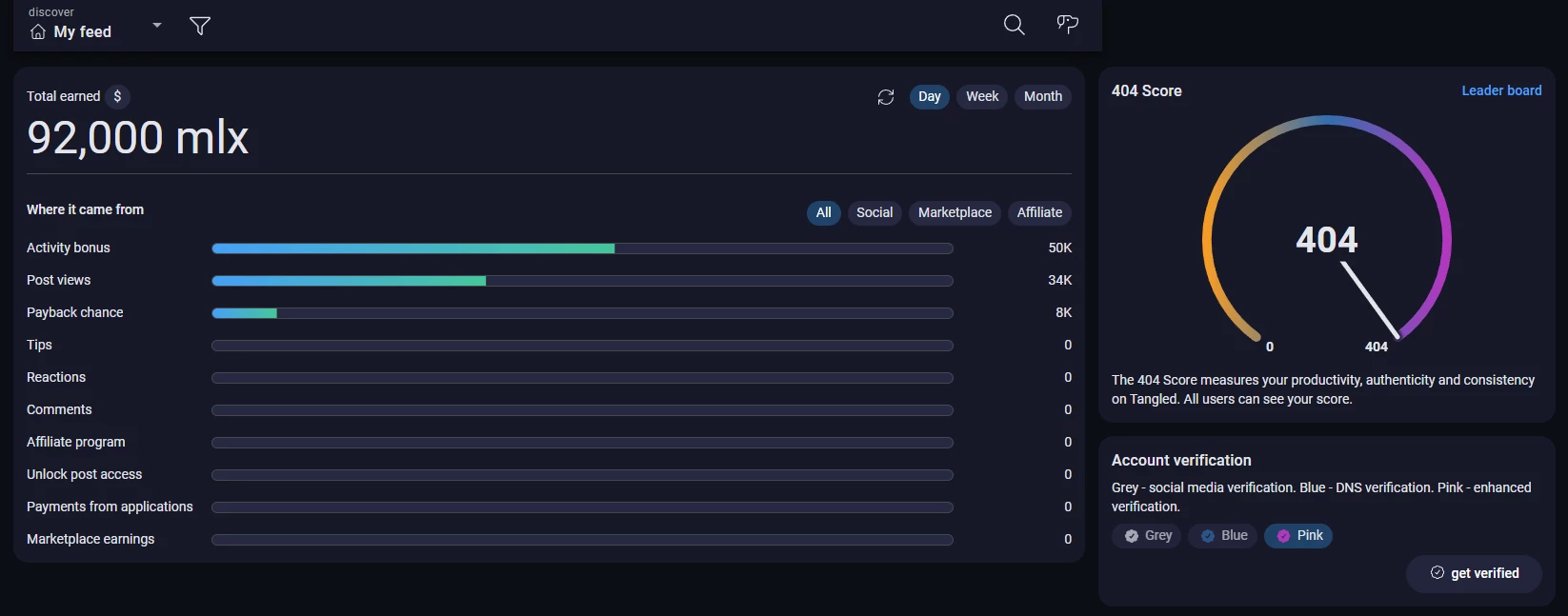Select the Pink verification badge
The height and width of the screenshot is (616, 1568).
pyautogui.click(x=1298, y=536)
